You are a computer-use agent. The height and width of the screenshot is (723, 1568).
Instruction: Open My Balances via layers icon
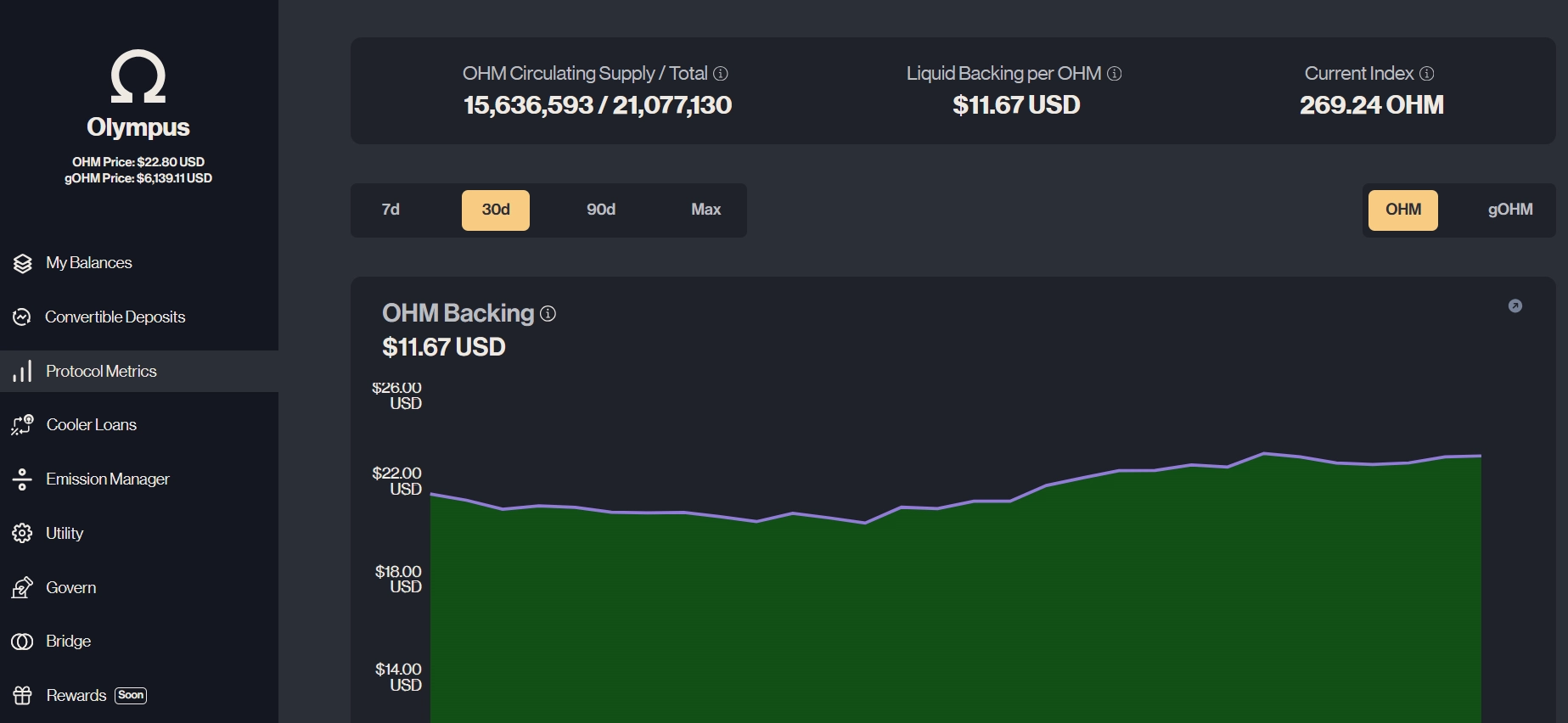click(x=23, y=263)
